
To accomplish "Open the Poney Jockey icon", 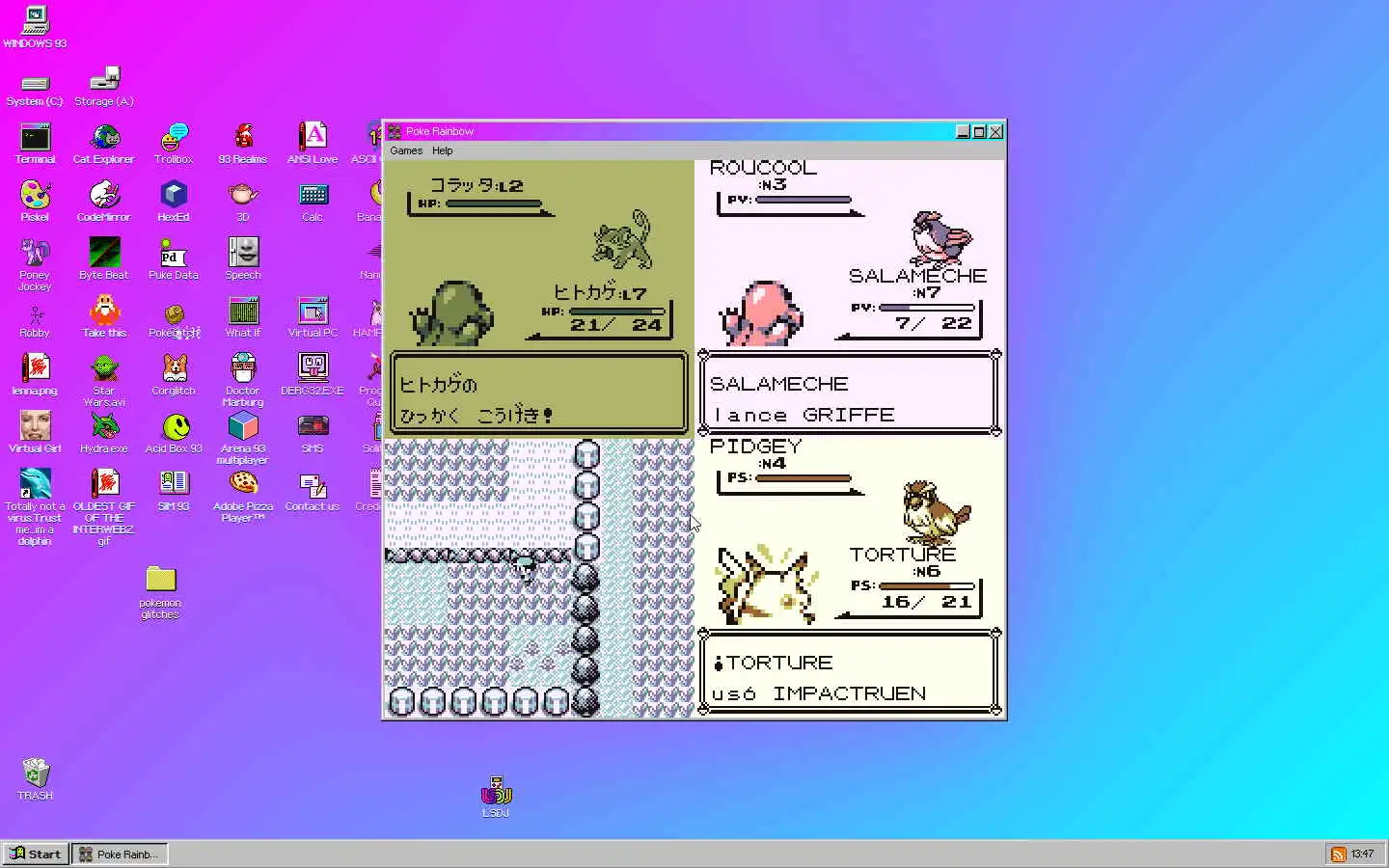I will pyautogui.click(x=35, y=265).
